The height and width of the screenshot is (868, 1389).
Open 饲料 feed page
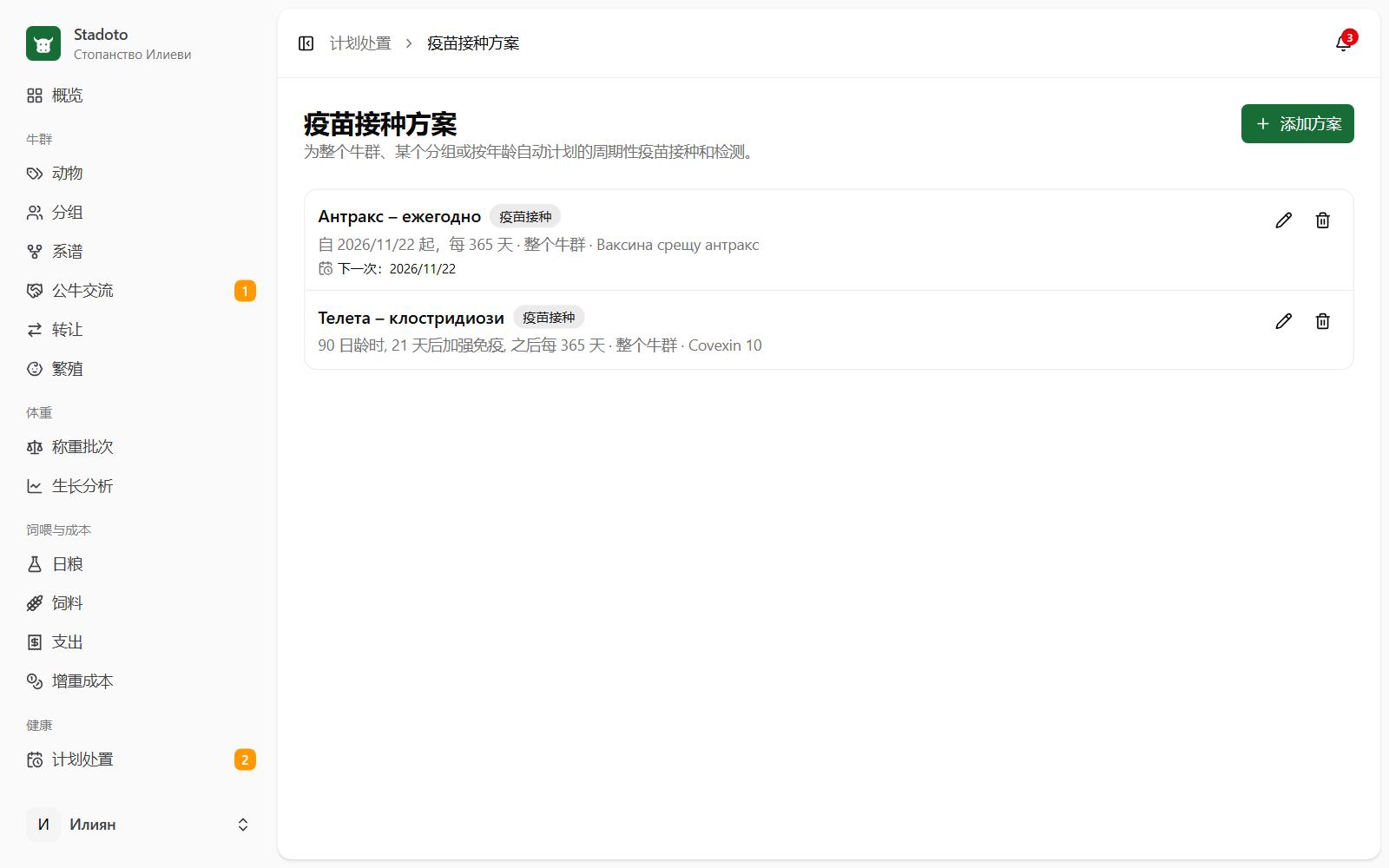(141, 603)
